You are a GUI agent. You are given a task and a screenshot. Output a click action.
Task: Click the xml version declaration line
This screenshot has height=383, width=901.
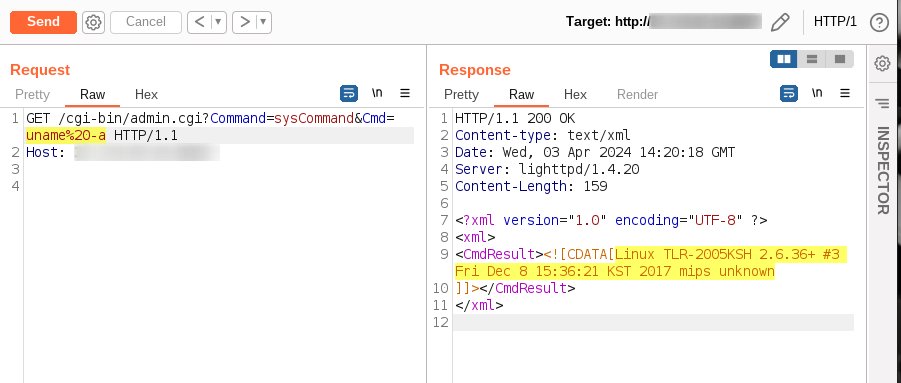coord(611,220)
